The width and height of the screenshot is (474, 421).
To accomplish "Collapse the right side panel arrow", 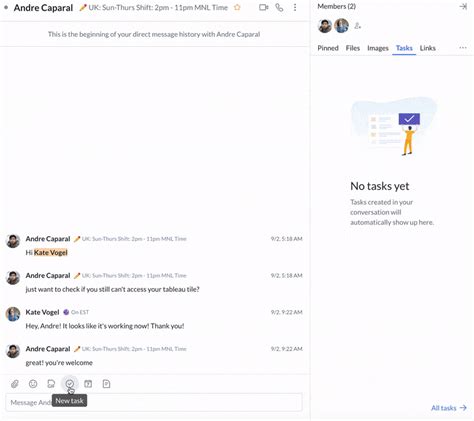I will tap(463, 6).
